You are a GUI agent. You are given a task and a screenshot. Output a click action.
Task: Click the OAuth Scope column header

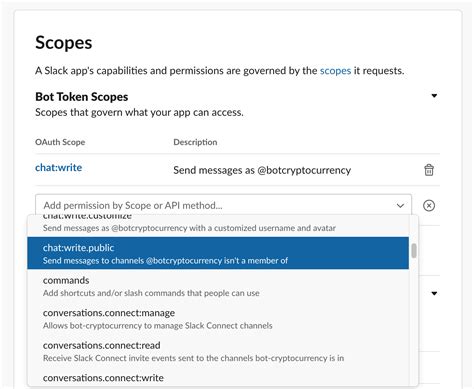tap(60, 142)
